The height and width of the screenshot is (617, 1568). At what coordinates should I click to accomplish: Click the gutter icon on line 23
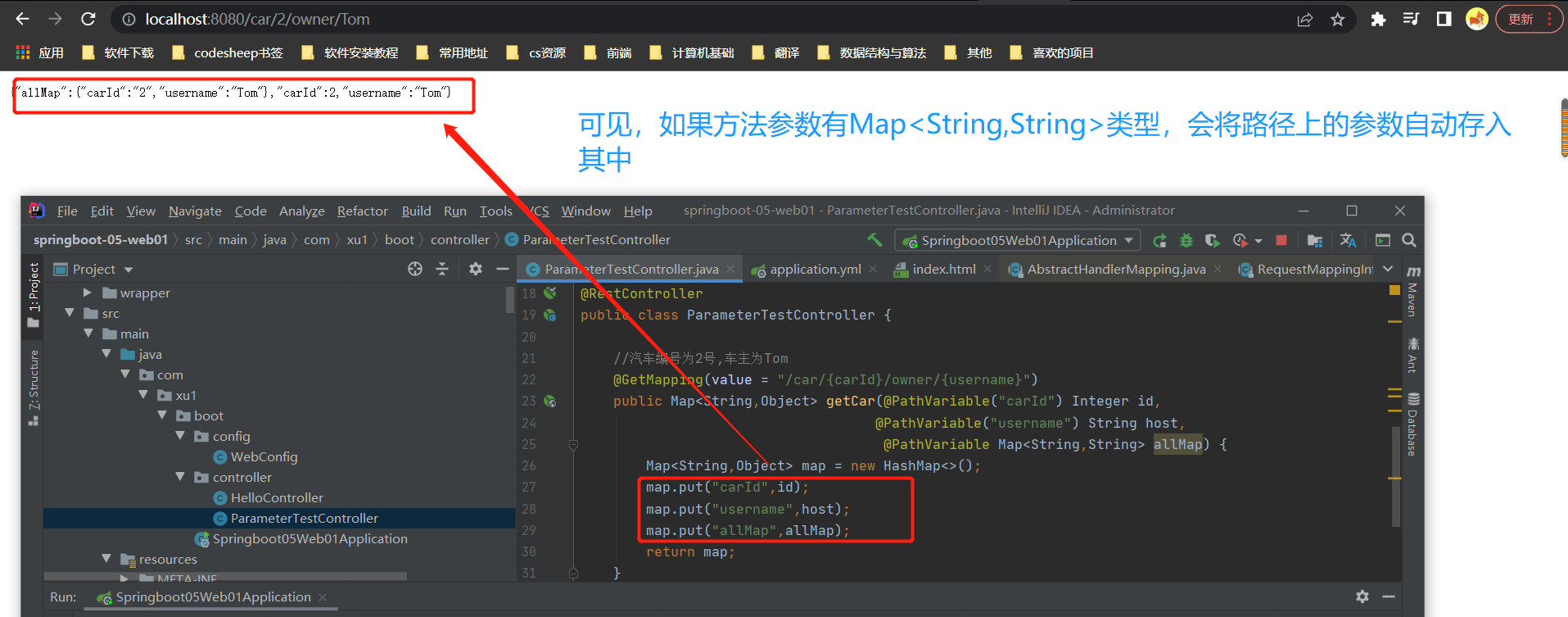tap(550, 402)
